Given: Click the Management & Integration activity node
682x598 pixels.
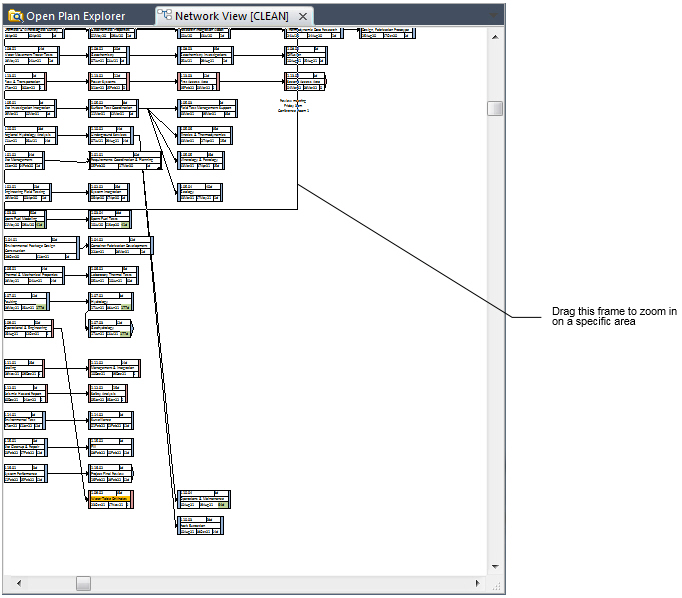Looking at the screenshot, I should (112, 368).
